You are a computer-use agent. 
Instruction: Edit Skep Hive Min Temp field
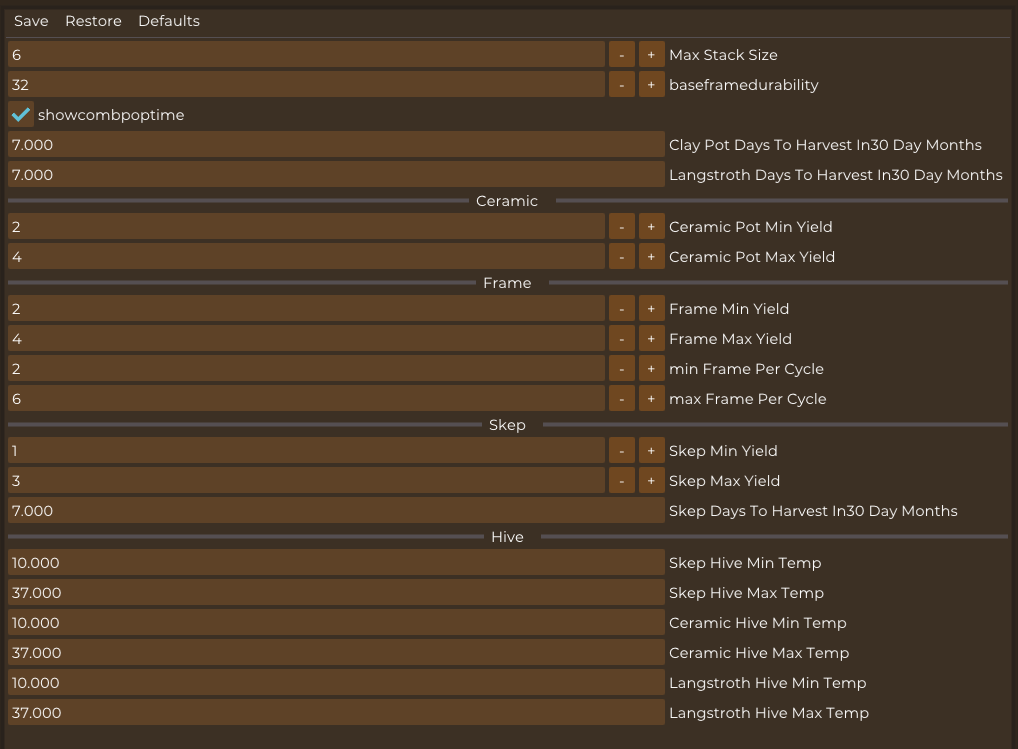point(336,563)
